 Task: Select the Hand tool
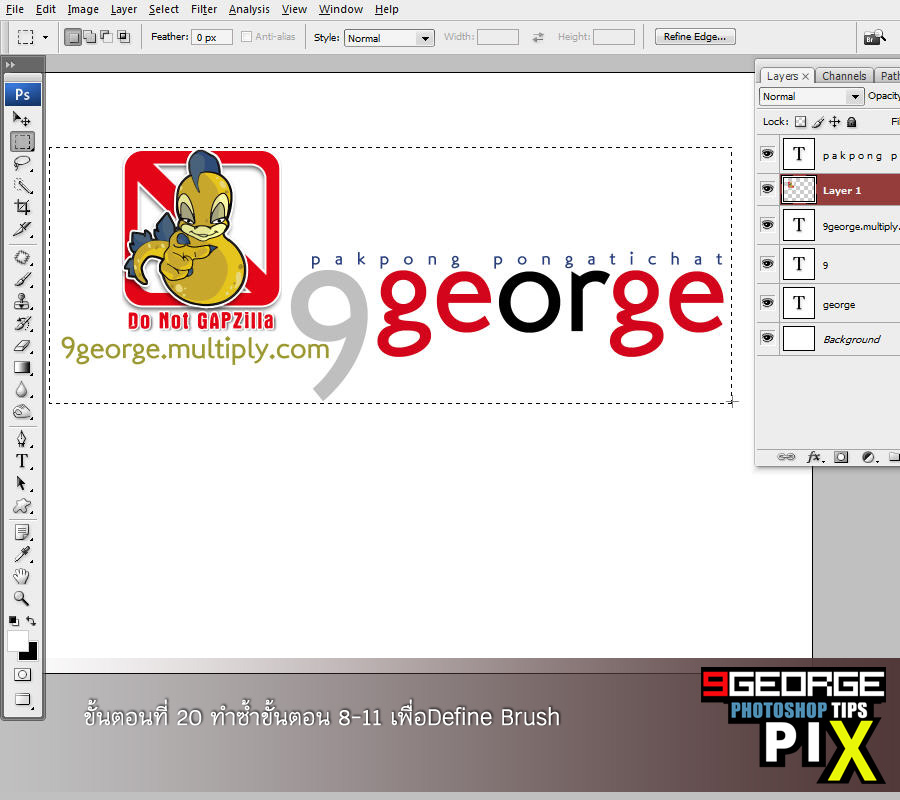[22, 576]
